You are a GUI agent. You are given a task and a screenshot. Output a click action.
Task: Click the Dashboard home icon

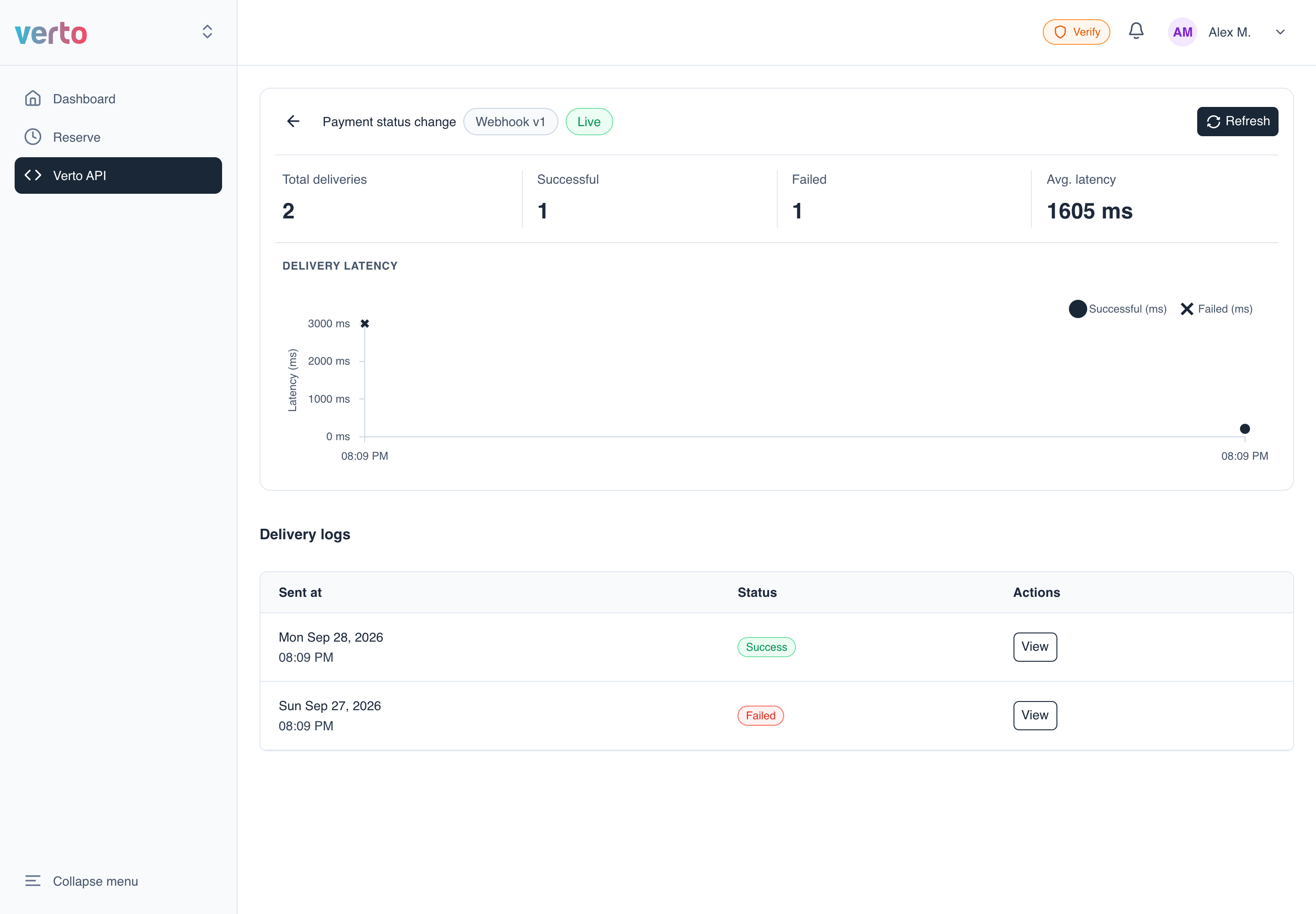(x=32, y=99)
